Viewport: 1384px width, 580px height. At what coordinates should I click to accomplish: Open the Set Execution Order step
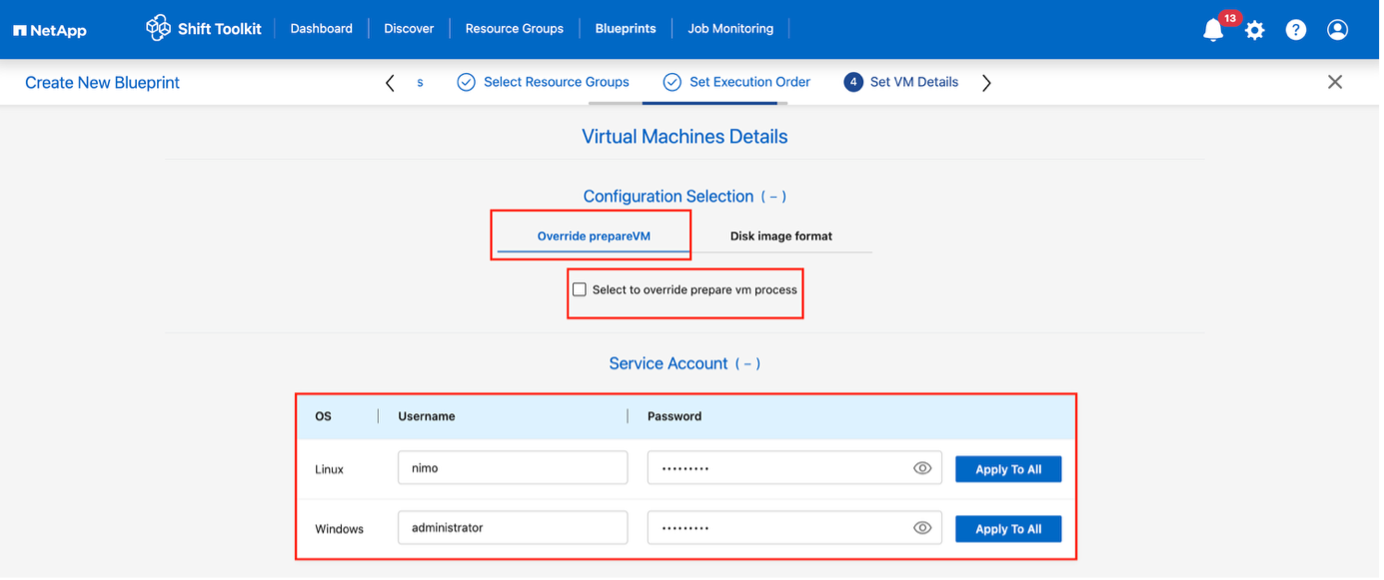[x=746, y=81]
